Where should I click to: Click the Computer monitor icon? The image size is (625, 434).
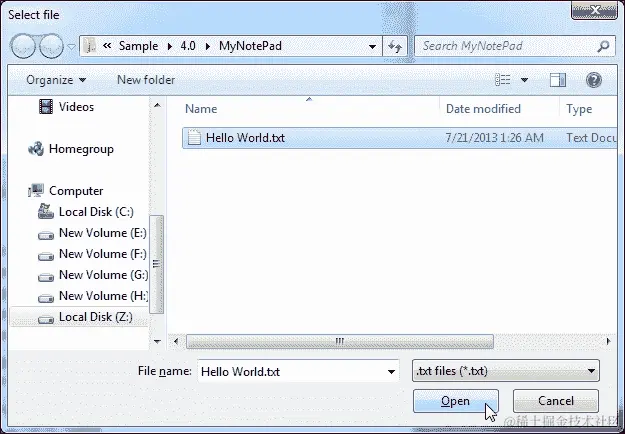point(36,191)
